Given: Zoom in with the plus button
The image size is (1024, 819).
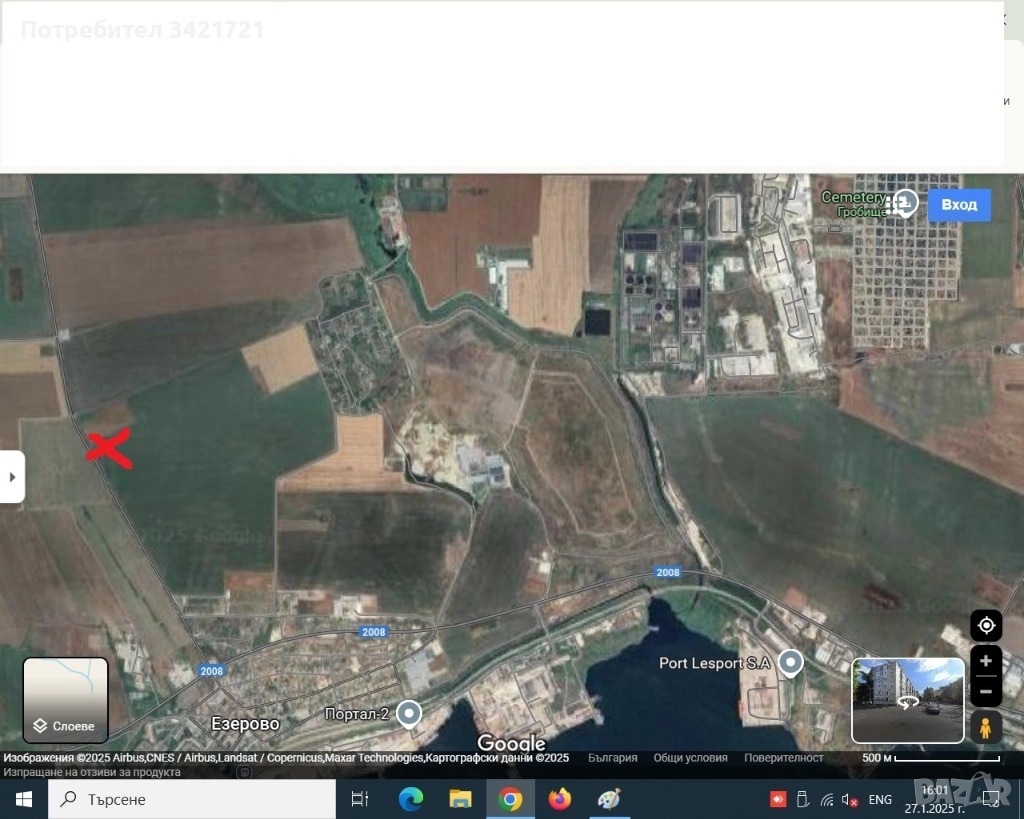Looking at the screenshot, I should [x=986, y=661].
